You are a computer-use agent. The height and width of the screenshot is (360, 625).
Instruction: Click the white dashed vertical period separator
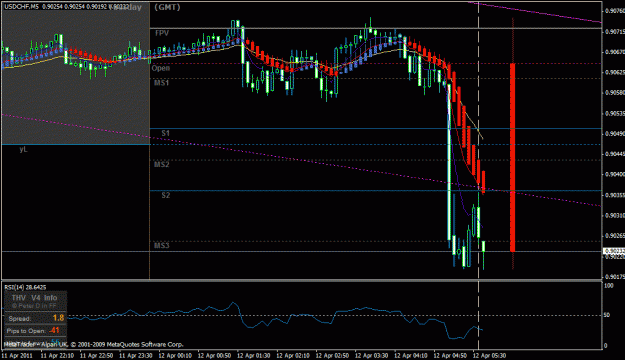click(x=478, y=175)
